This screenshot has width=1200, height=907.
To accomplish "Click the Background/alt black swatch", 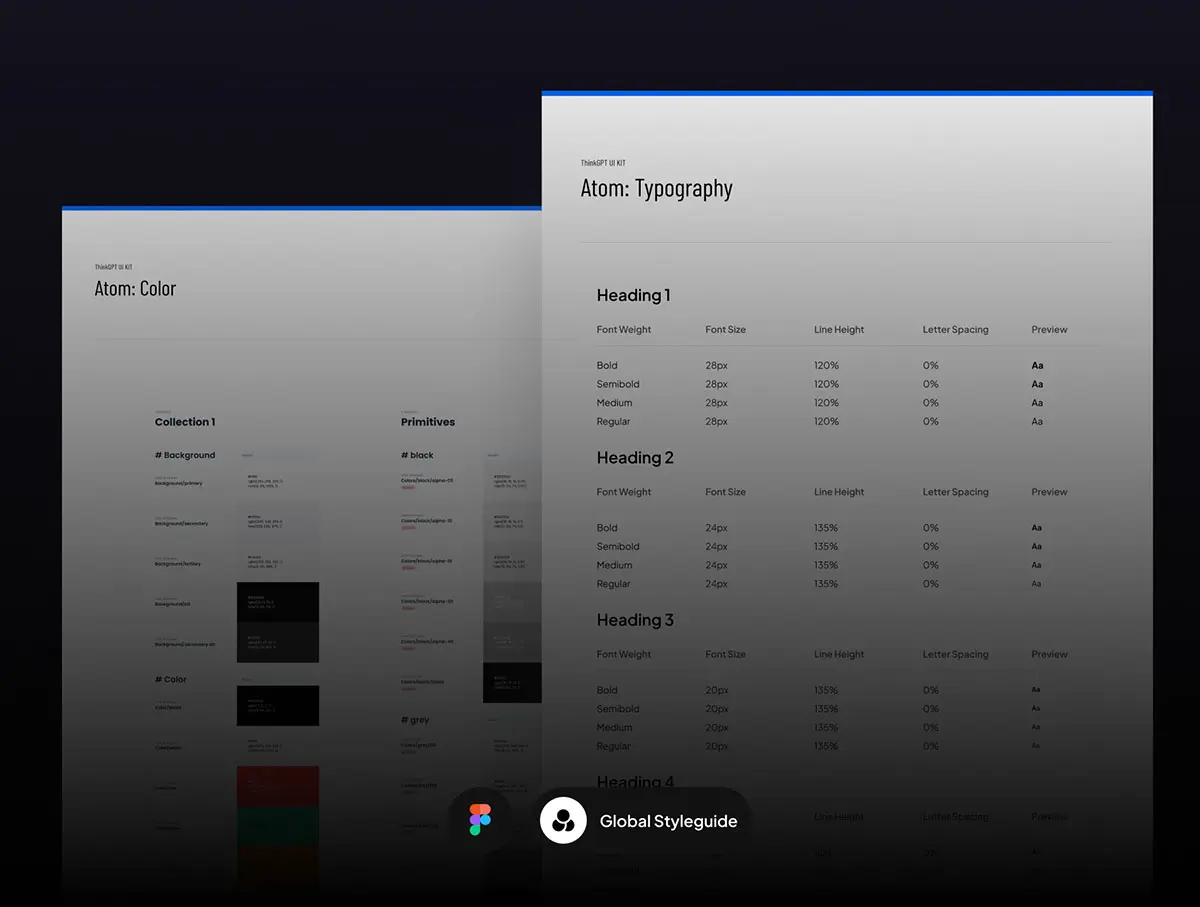I will [278, 603].
